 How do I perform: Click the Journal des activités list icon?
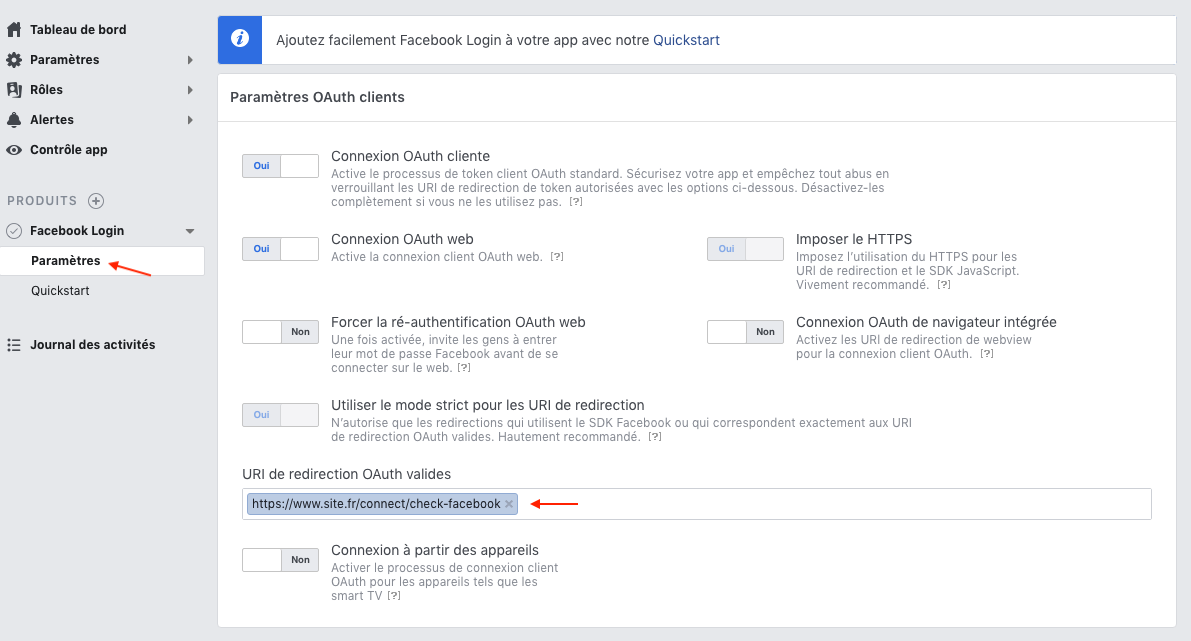pos(14,345)
